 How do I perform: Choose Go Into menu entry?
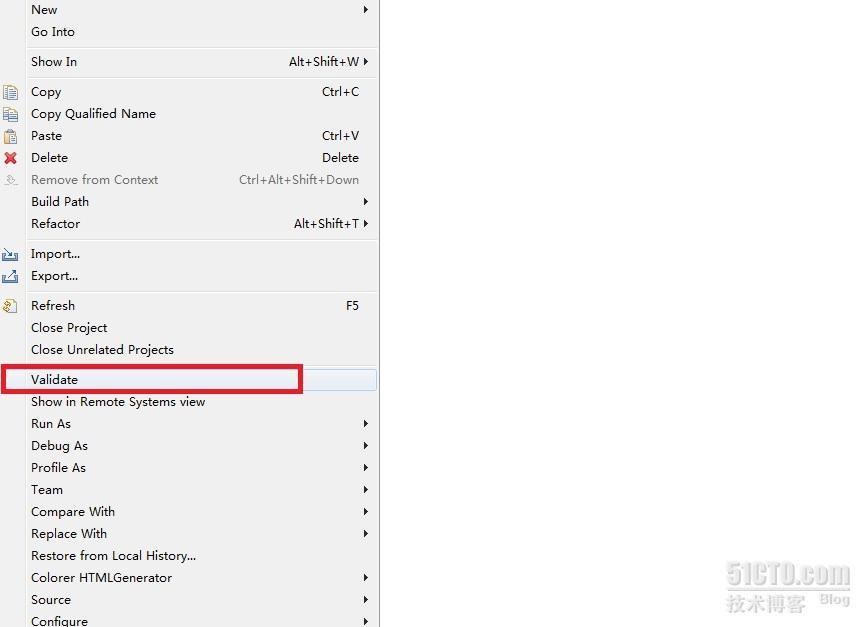click(x=189, y=31)
